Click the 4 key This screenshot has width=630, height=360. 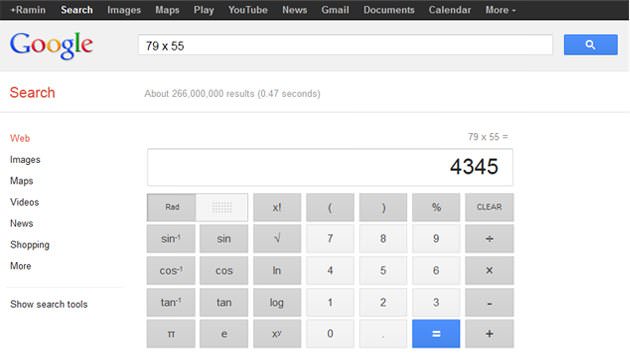(x=330, y=270)
